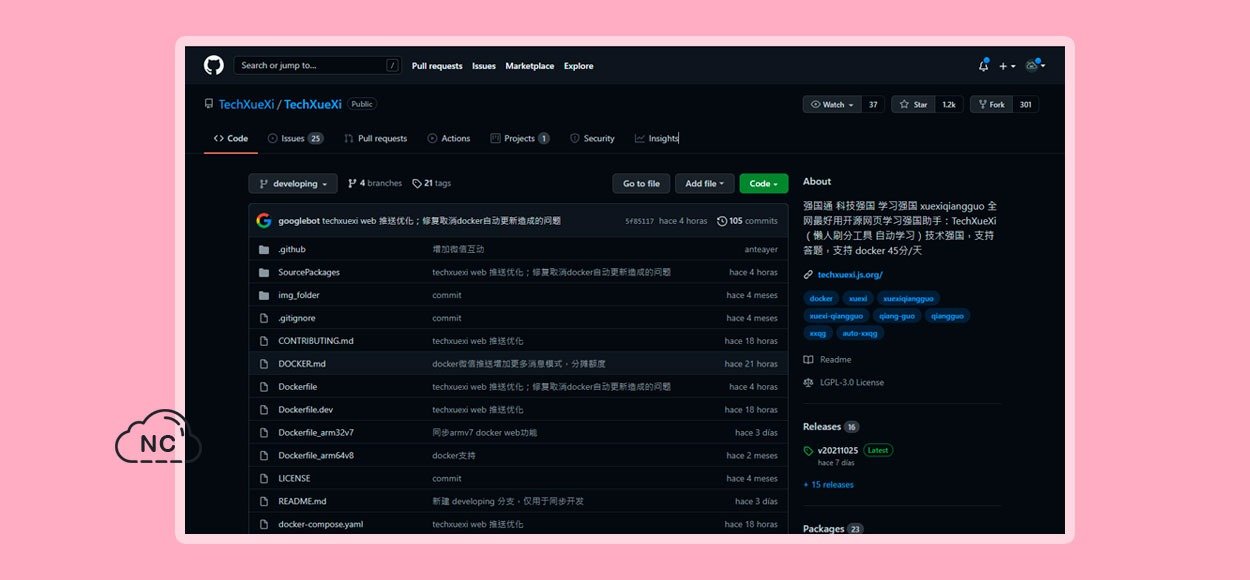Open the green Code clone dropdown
The width and height of the screenshot is (1250, 580).
(764, 184)
